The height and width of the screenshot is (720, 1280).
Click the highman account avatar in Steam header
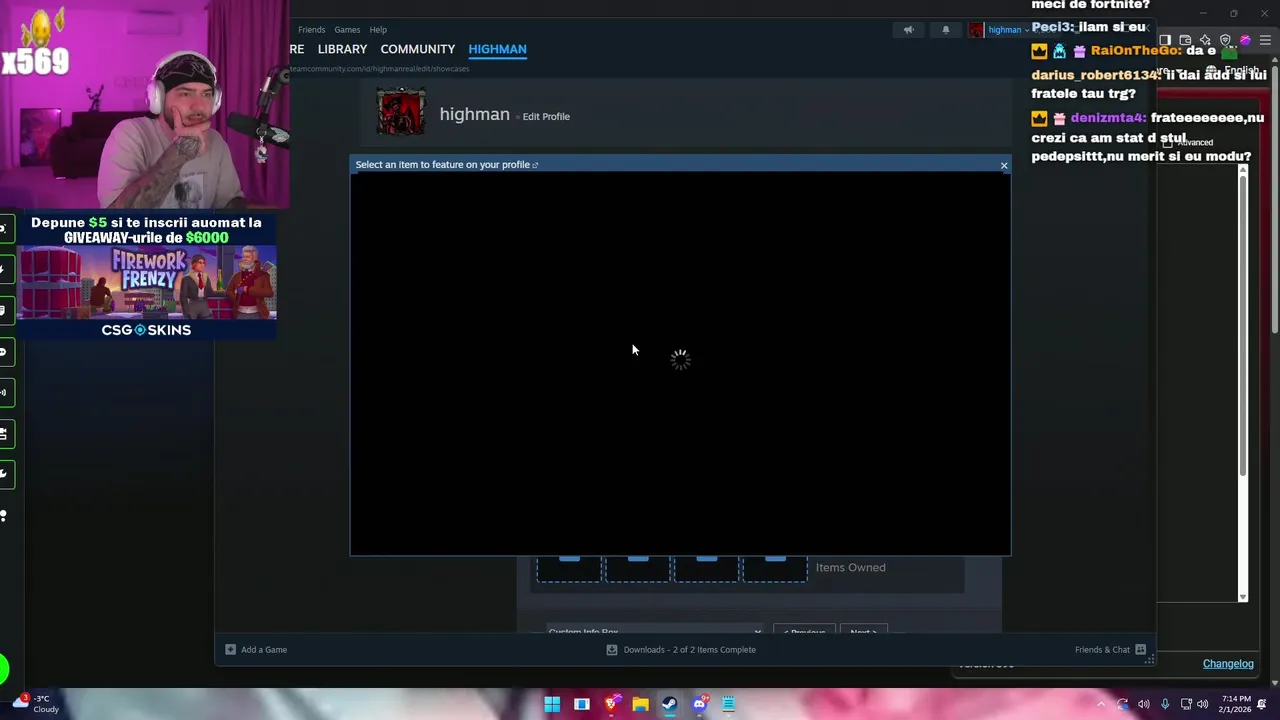pyautogui.click(x=976, y=30)
